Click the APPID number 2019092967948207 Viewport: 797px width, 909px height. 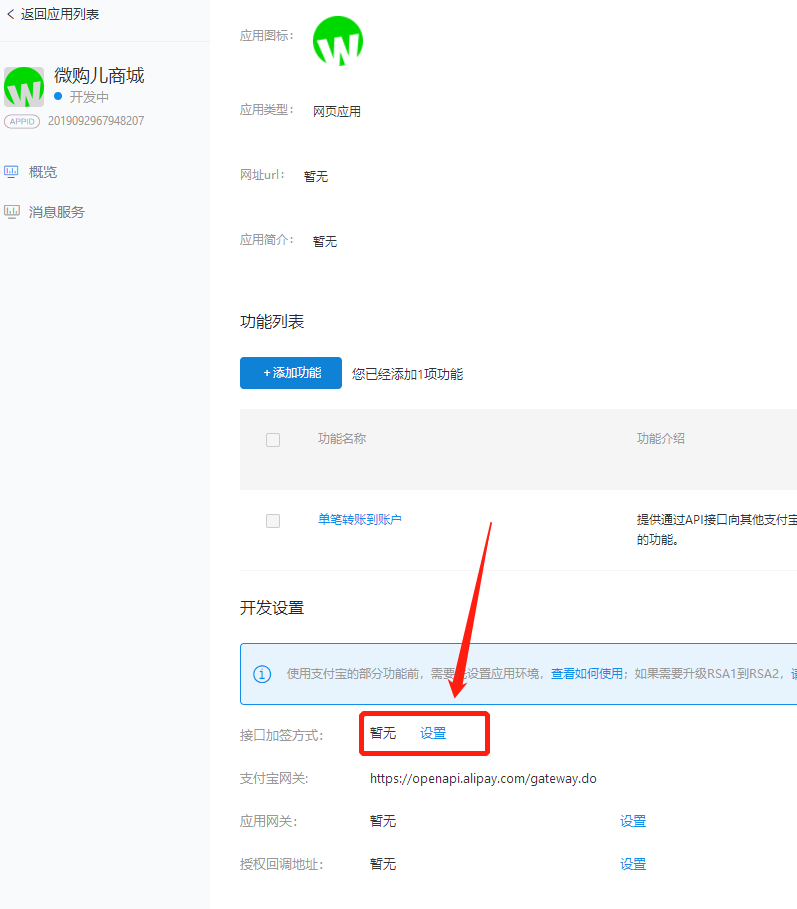click(x=96, y=121)
